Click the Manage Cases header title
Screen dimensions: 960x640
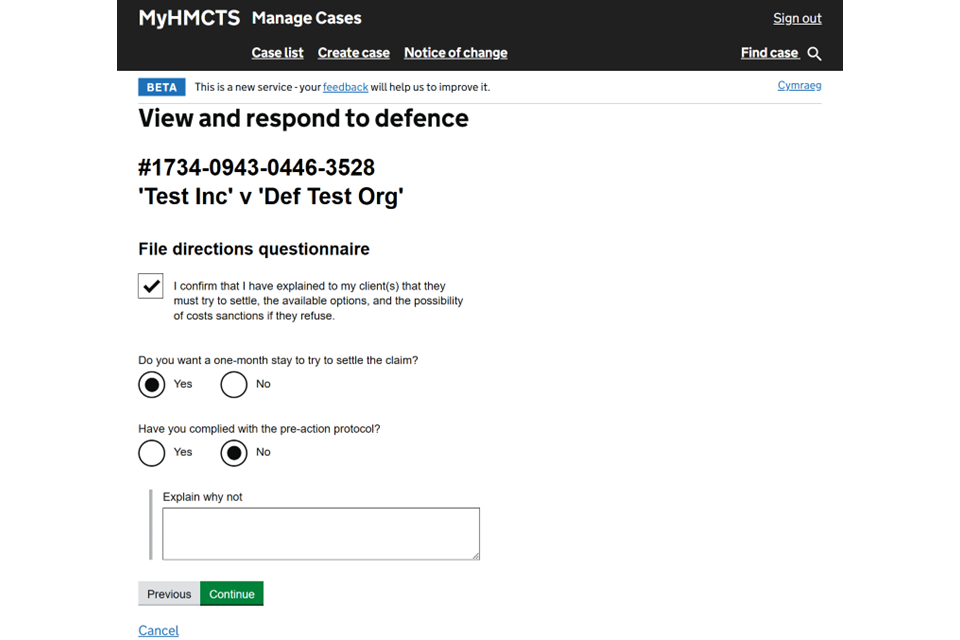[306, 18]
